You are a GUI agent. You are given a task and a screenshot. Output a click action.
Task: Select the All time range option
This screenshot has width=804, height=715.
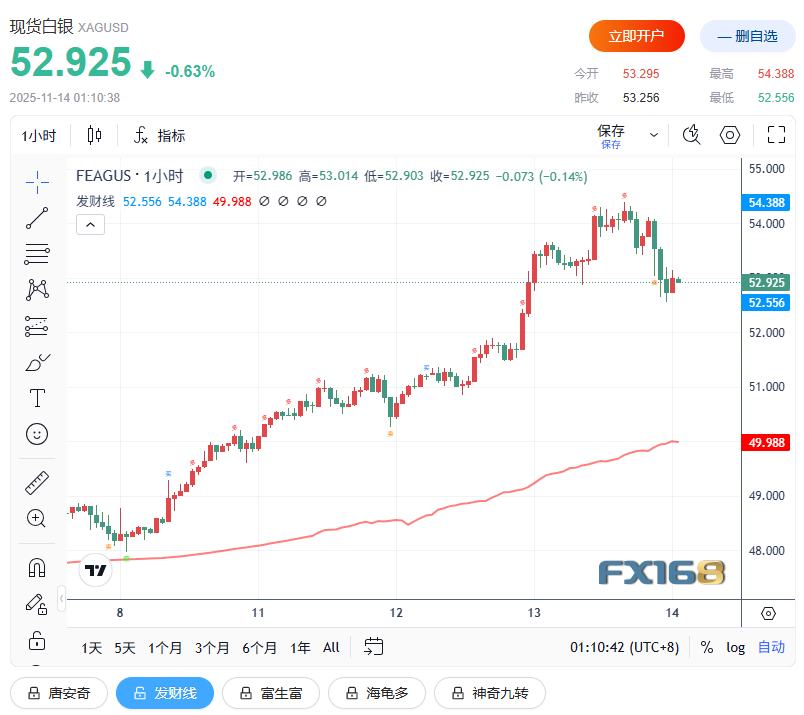[331, 647]
